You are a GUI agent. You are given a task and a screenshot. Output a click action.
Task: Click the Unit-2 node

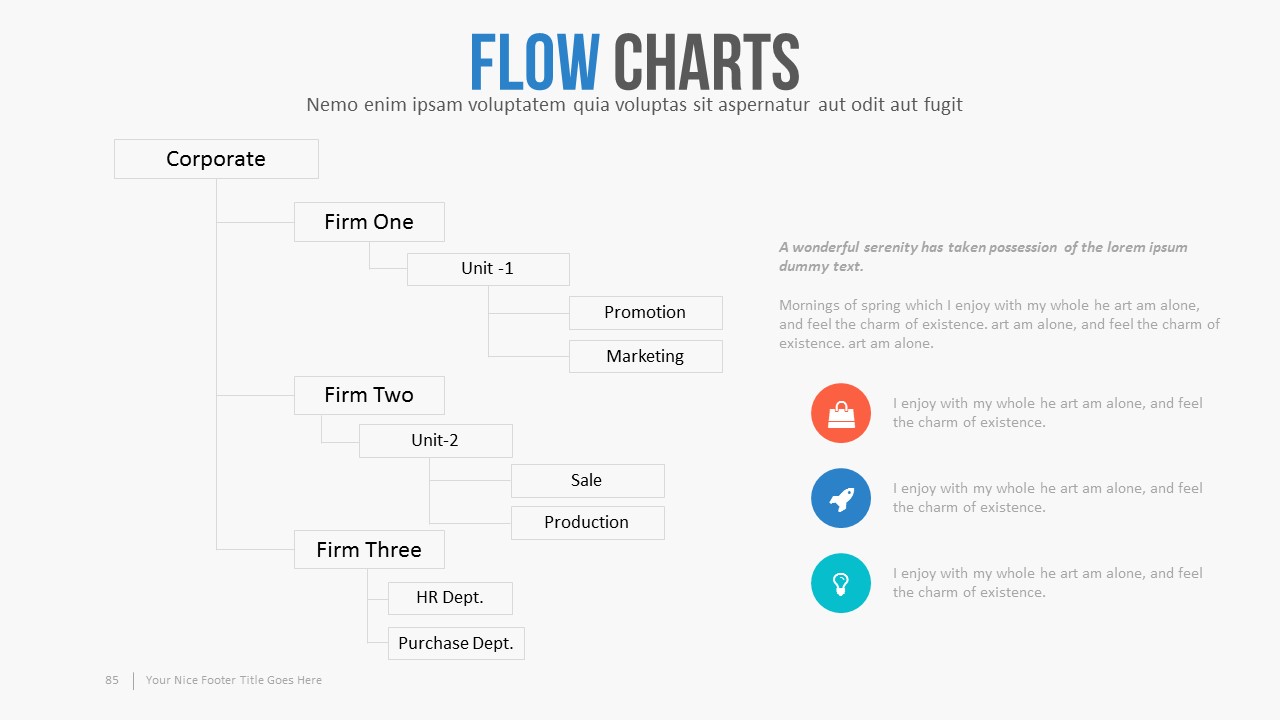435,441
